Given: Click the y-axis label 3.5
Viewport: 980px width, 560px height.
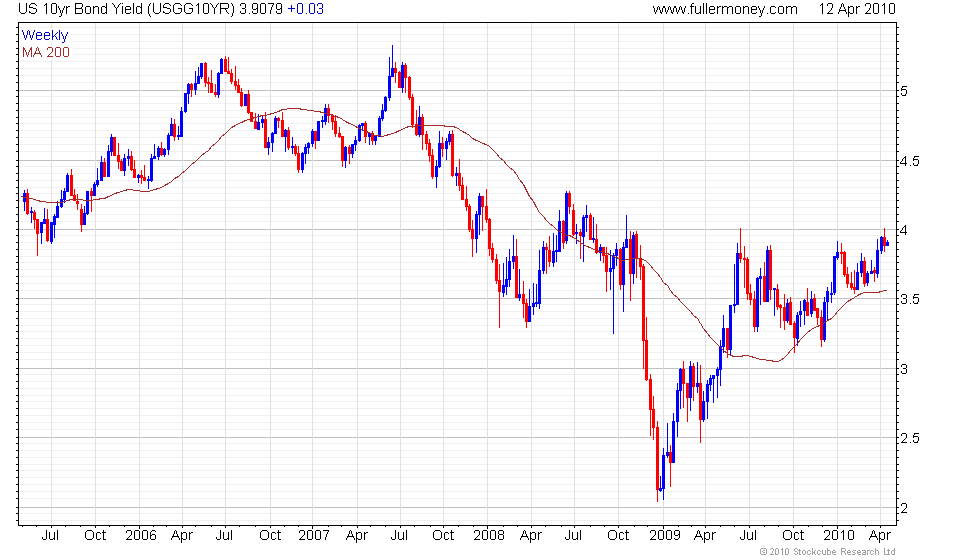Looking at the screenshot, I should (x=909, y=299).
